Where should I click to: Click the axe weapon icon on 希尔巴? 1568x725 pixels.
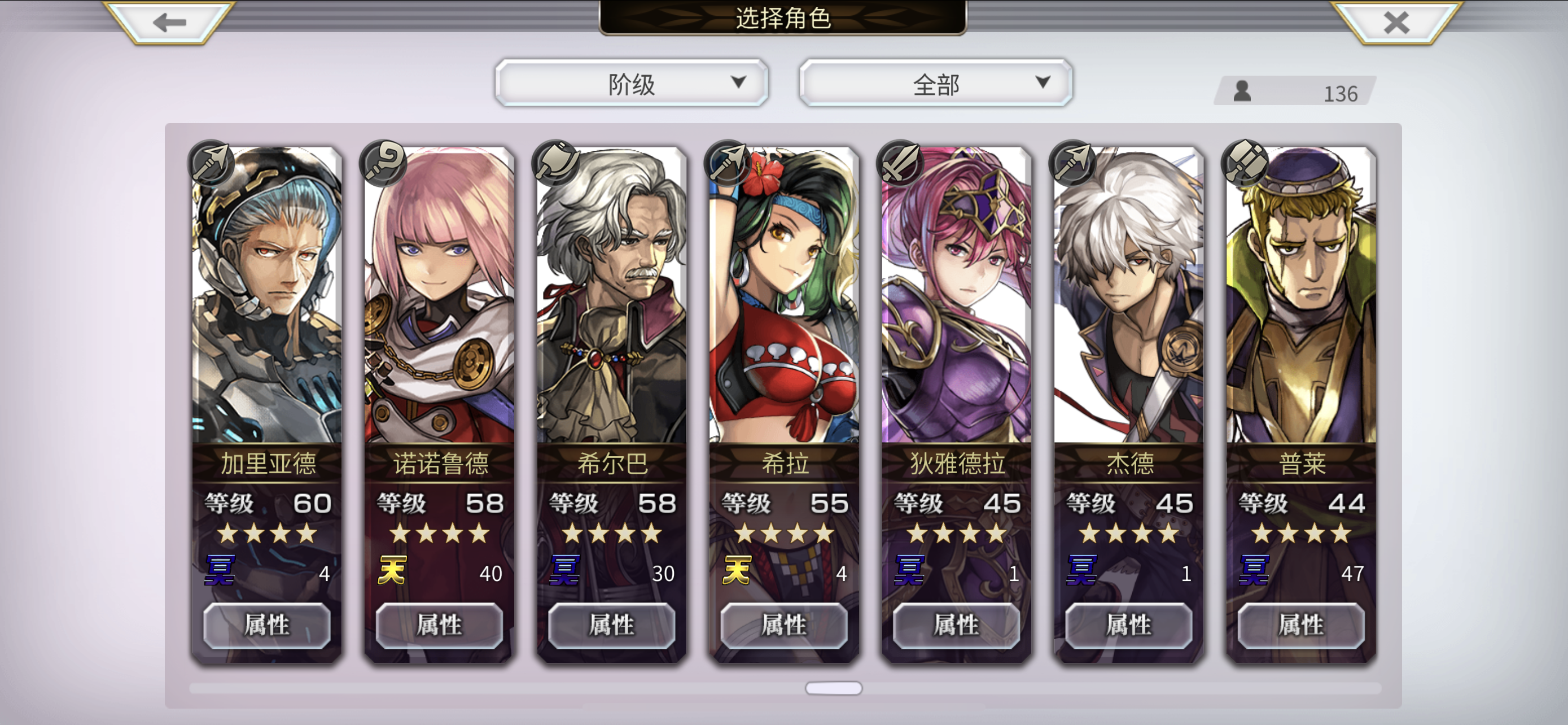(555, 163)
